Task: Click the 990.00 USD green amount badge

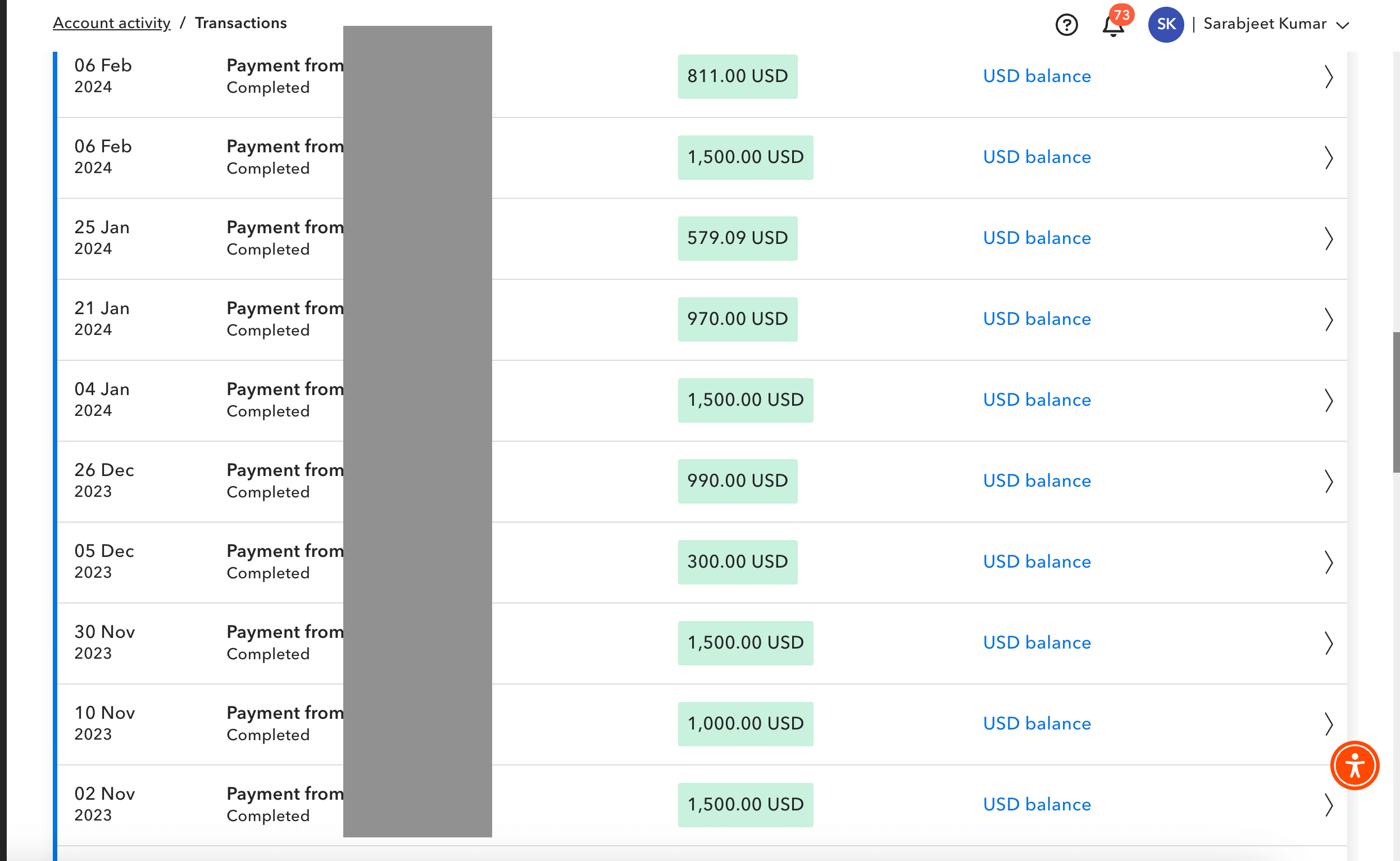Action: (x=737, y=481)
